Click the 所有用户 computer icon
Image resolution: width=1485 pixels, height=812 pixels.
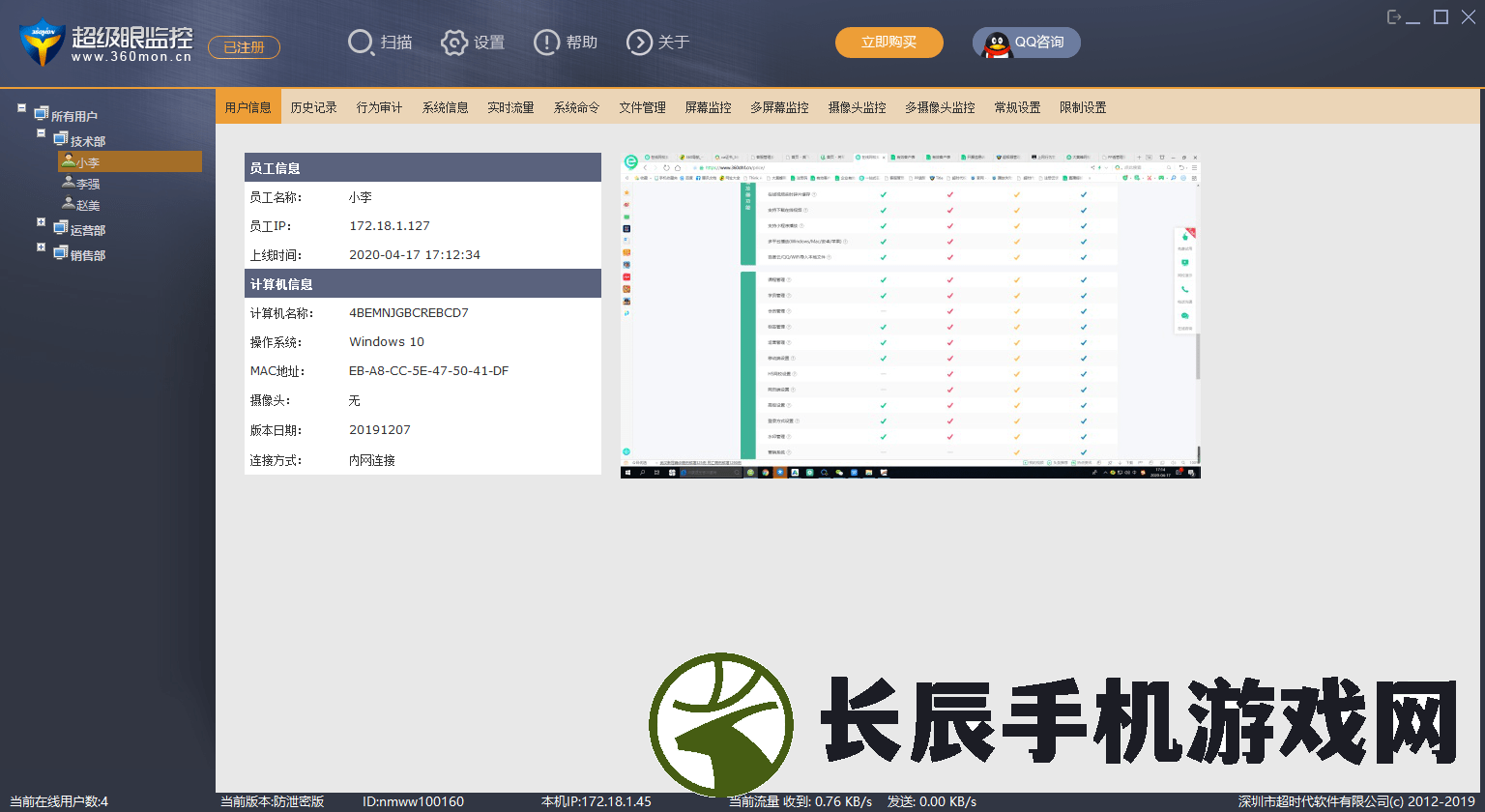(41, 115)
